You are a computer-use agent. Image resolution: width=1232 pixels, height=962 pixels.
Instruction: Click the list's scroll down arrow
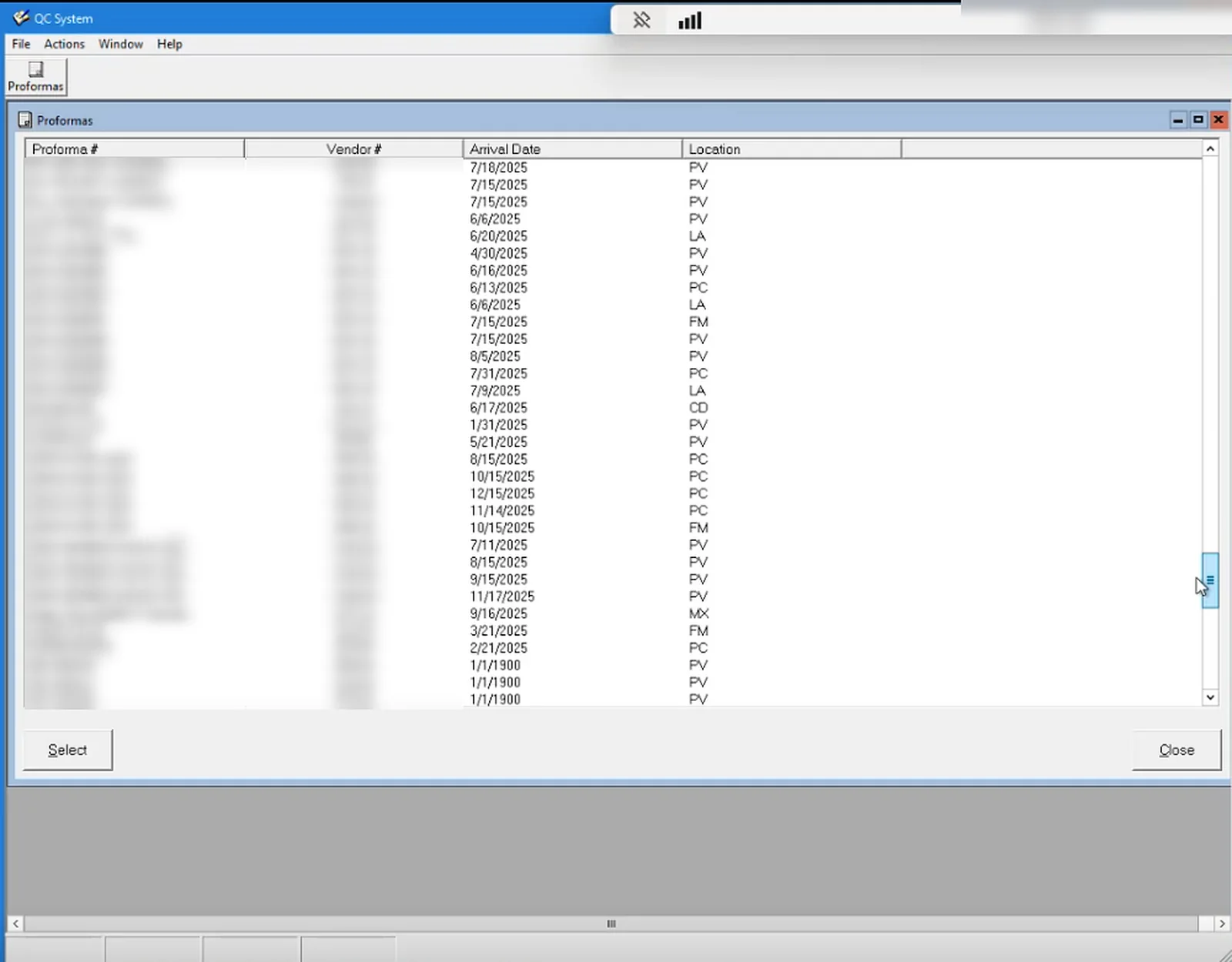pos(1210,697)
